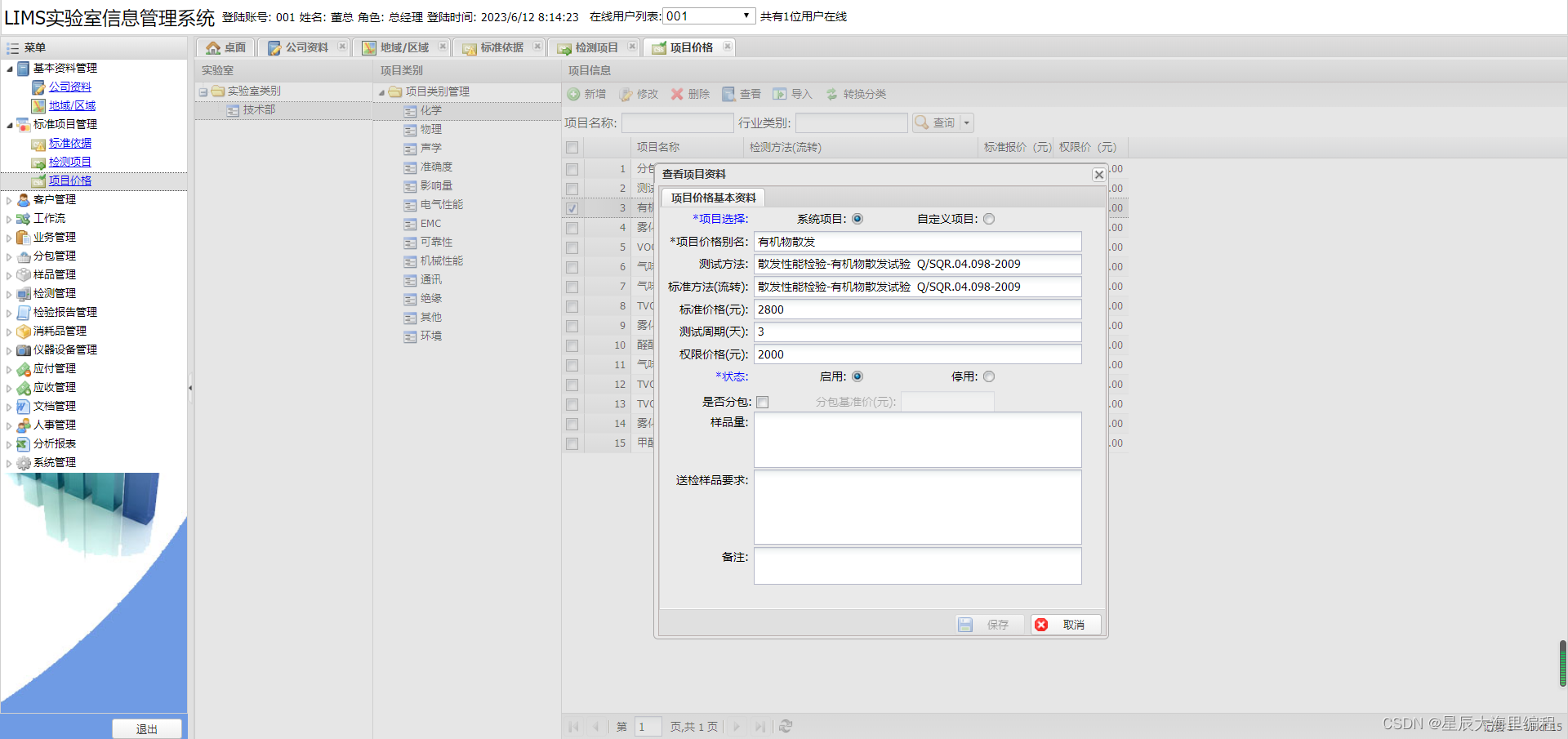
Task: Open the 在线用户列表 dropdown
Action: (709, 16)
